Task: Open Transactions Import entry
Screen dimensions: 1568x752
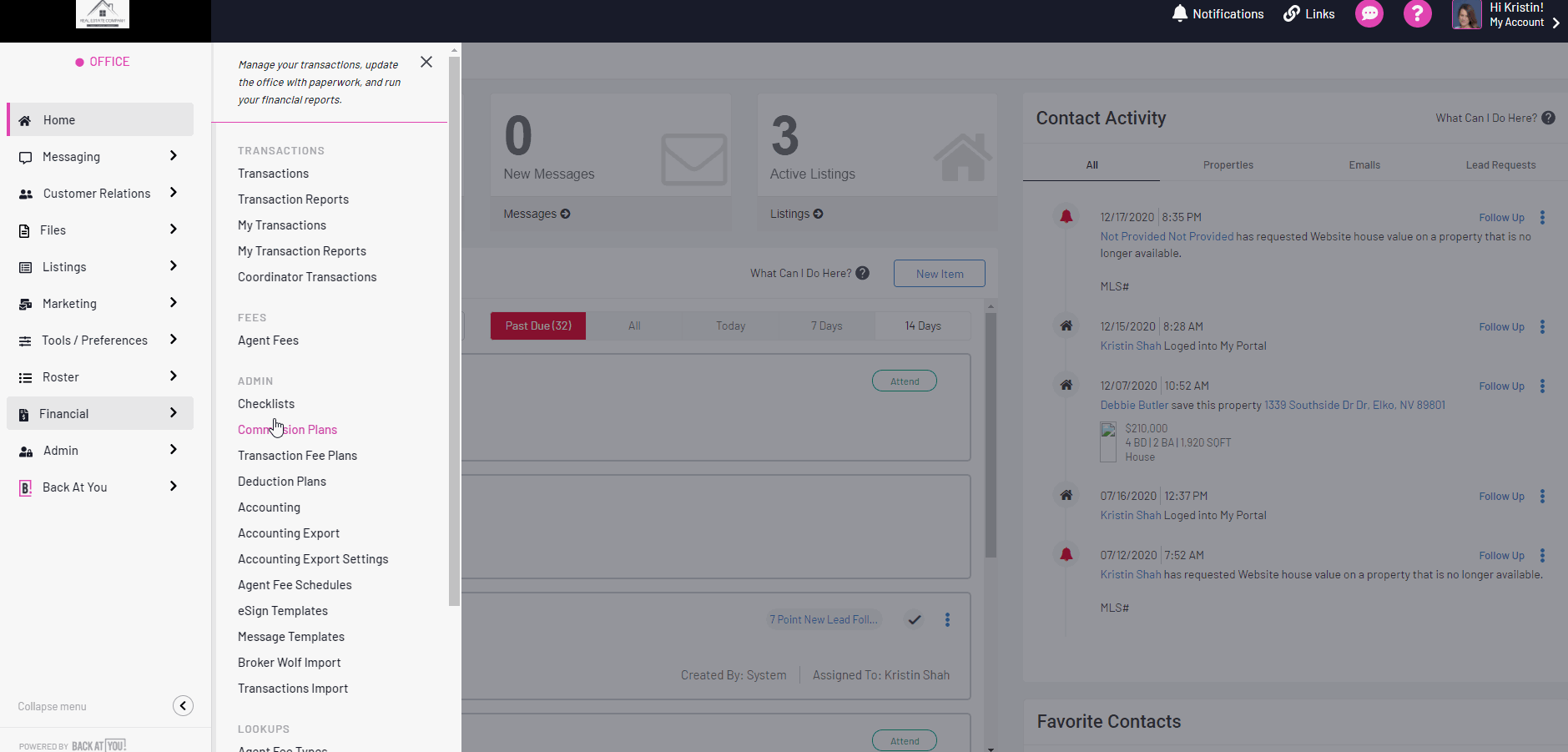Action: (x=293, y=689)
